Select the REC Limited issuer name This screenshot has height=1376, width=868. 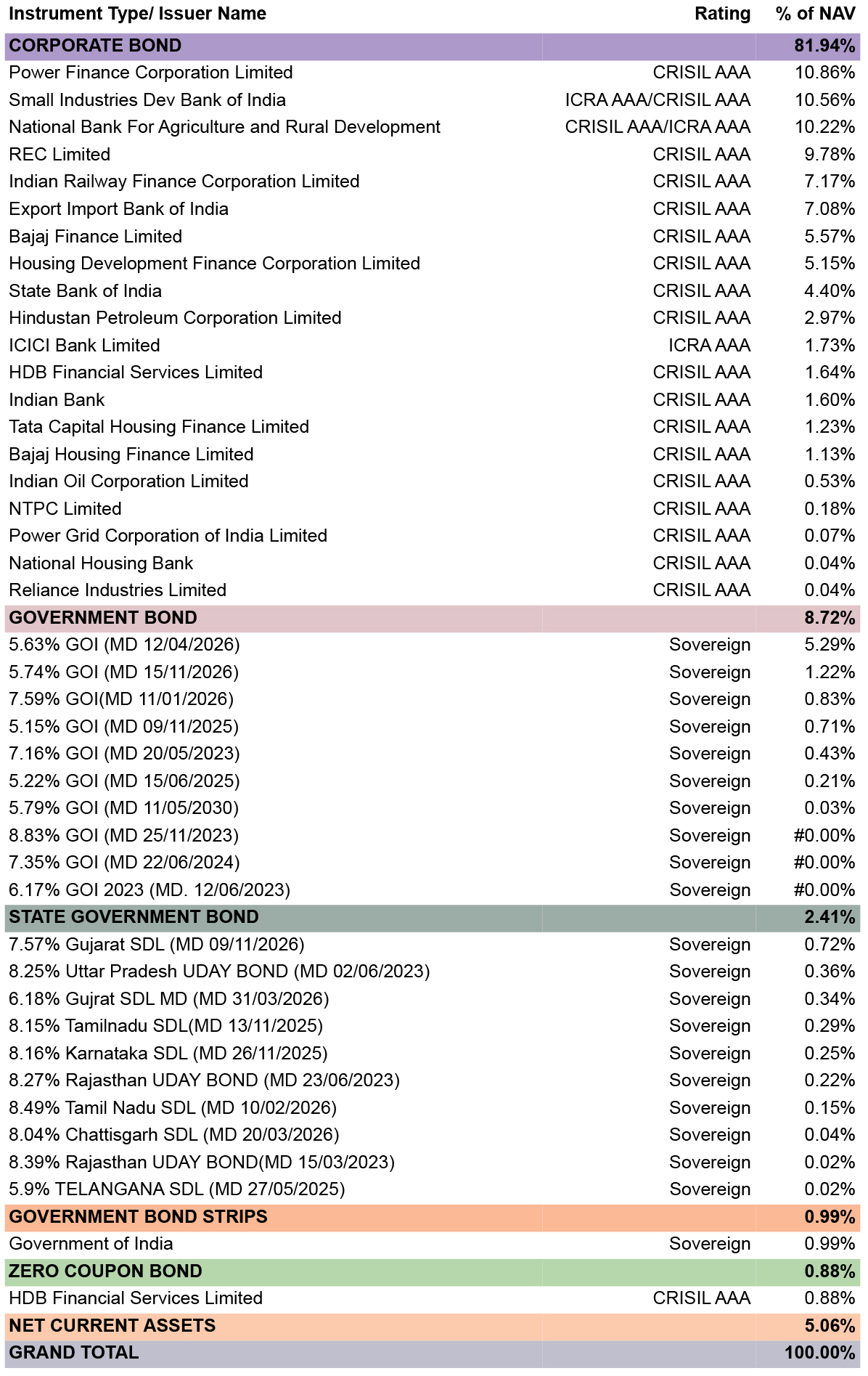pyautogui.click(x=60, y=155)
